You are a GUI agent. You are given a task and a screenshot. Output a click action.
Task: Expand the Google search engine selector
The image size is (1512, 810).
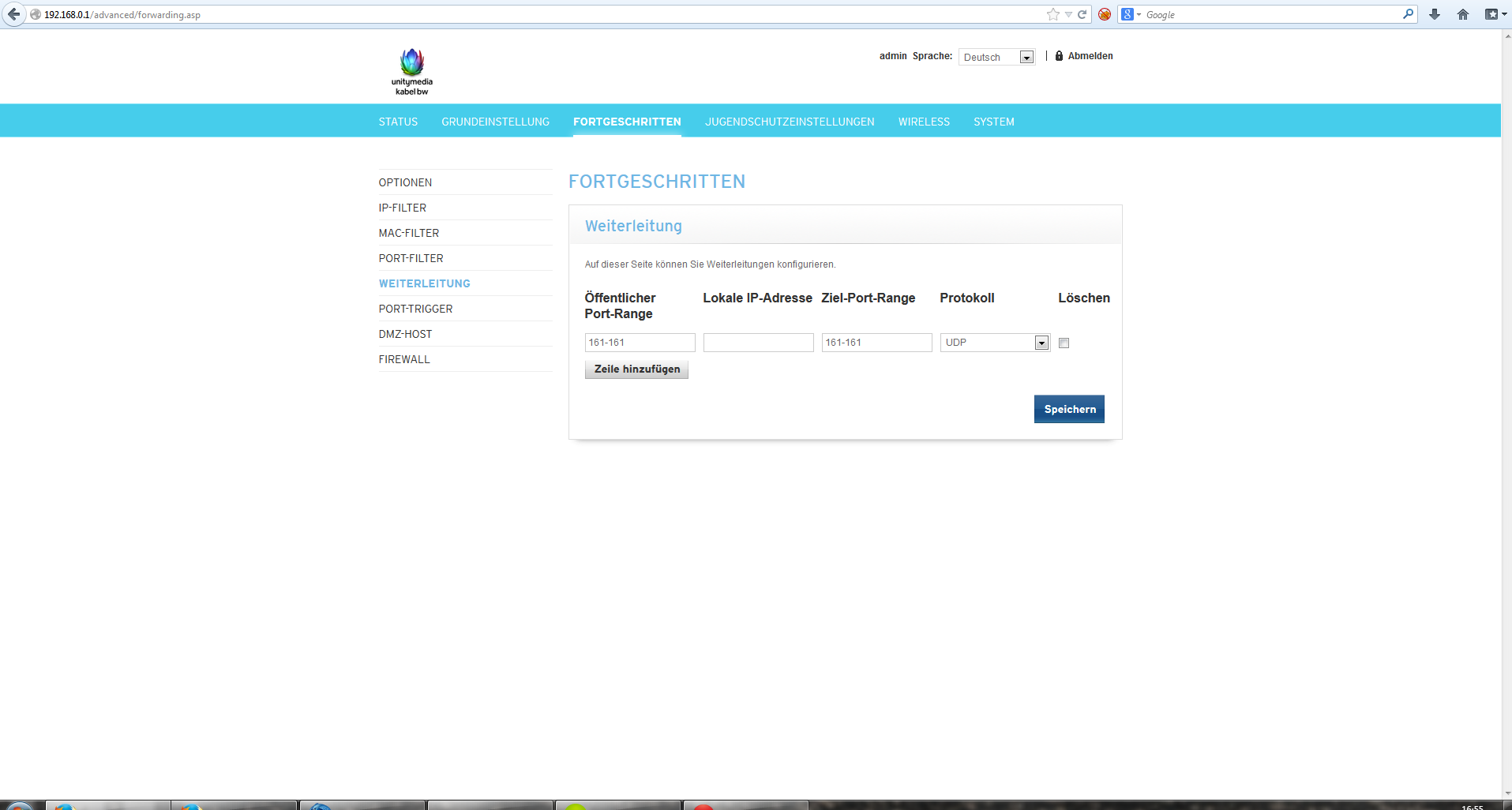(1131, 14)
